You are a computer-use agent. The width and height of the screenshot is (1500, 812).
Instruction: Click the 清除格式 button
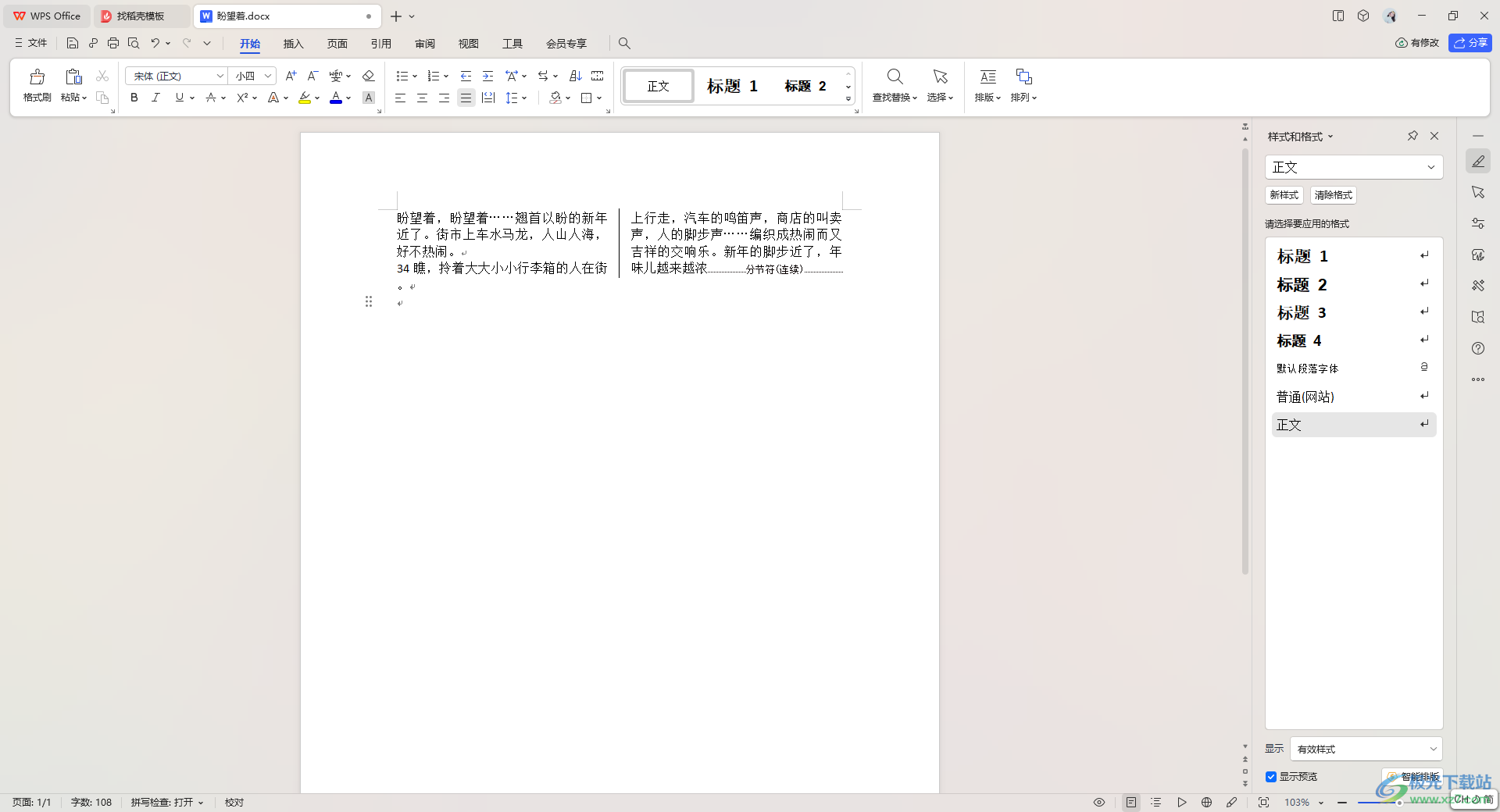(1333, 195)
